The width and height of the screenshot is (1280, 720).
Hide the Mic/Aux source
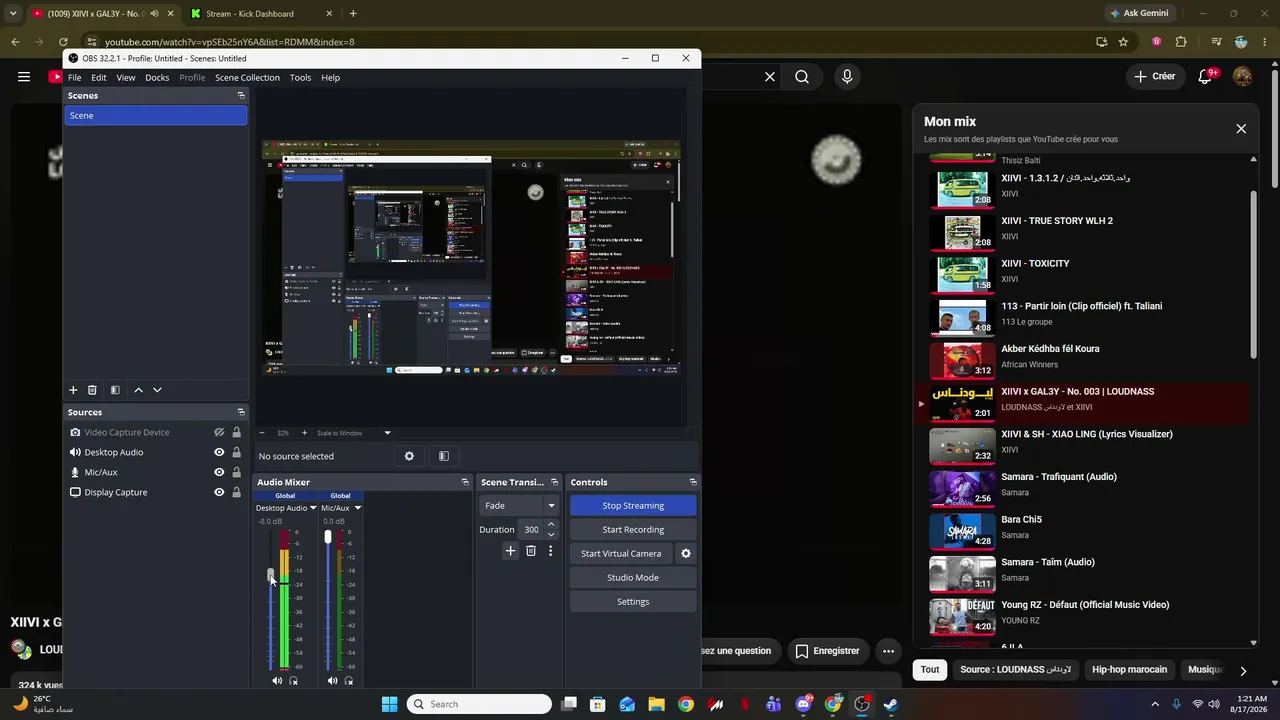(x=219, y=472)
